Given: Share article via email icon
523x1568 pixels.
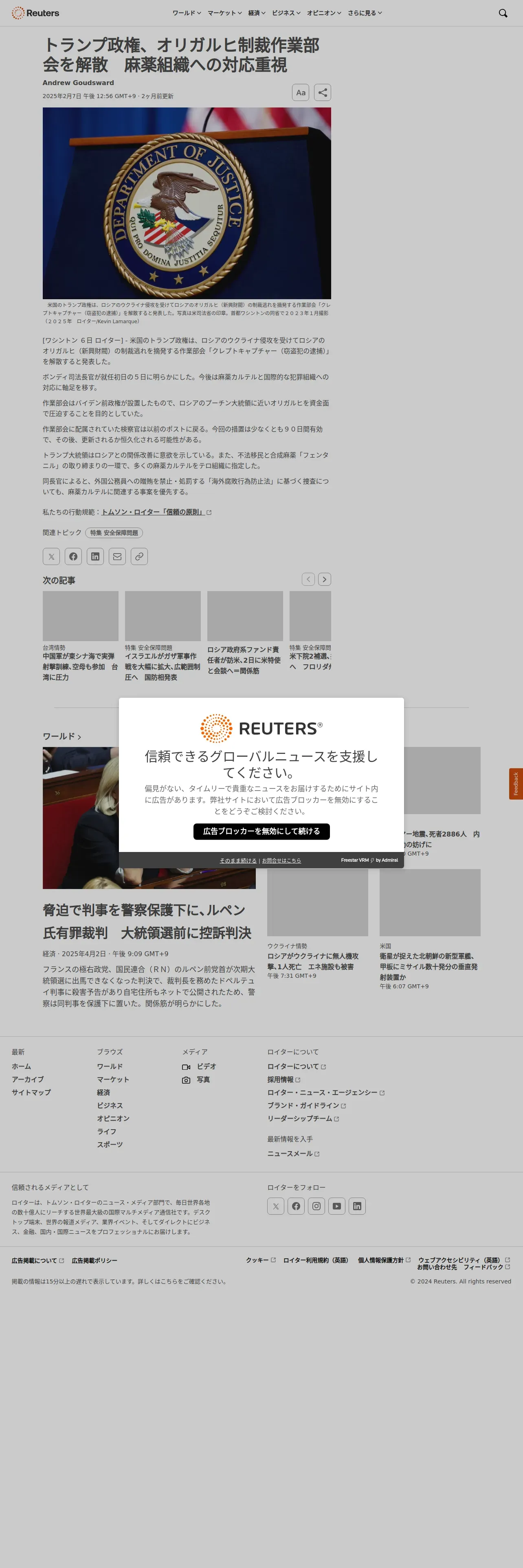Looking at the screenshot, I should (117, 556).
